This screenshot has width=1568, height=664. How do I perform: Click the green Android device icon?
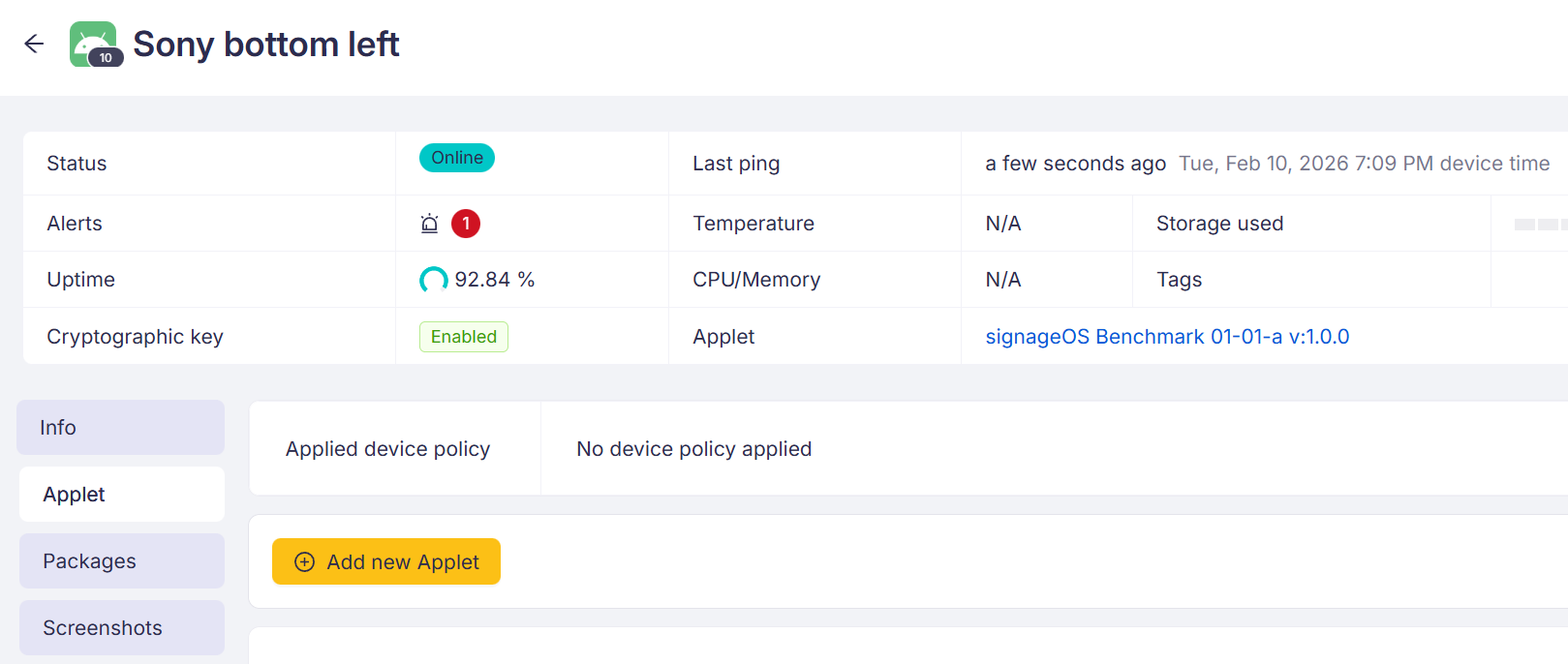point(90,40)
